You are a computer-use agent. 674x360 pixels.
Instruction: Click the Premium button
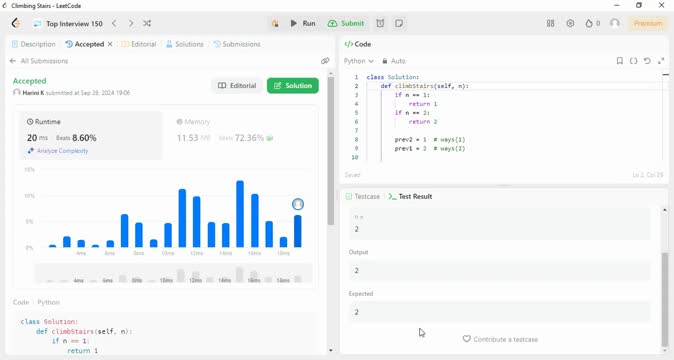[648, 23]
